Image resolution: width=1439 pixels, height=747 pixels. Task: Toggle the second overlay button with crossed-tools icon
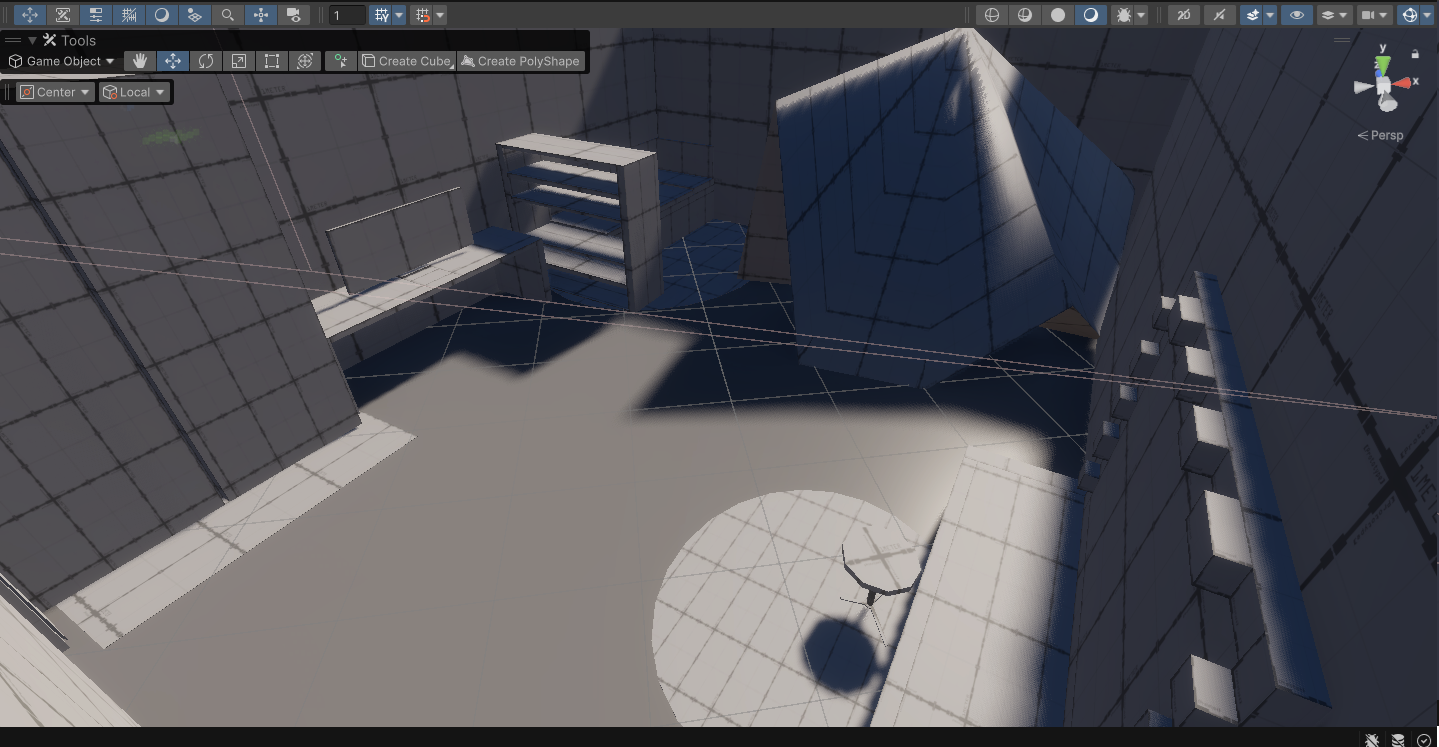[63, 15]
